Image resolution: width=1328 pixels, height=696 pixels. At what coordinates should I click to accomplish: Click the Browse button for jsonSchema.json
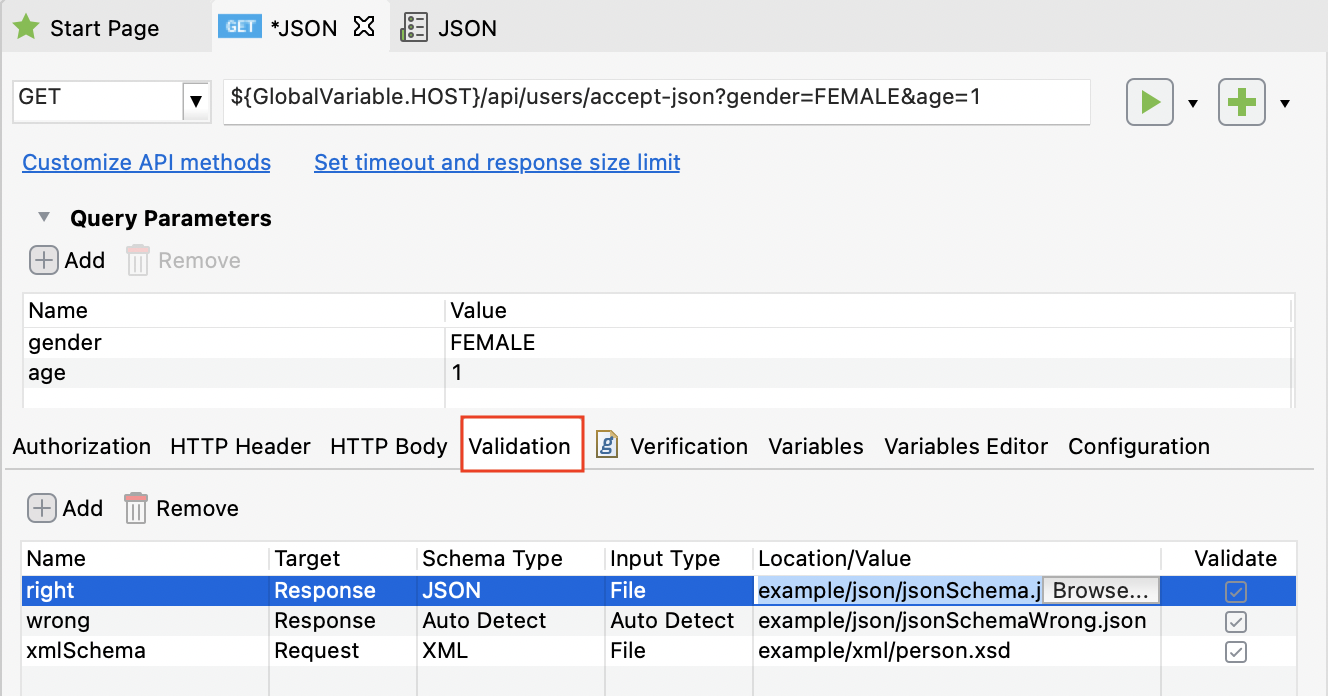pos(1100,590)
